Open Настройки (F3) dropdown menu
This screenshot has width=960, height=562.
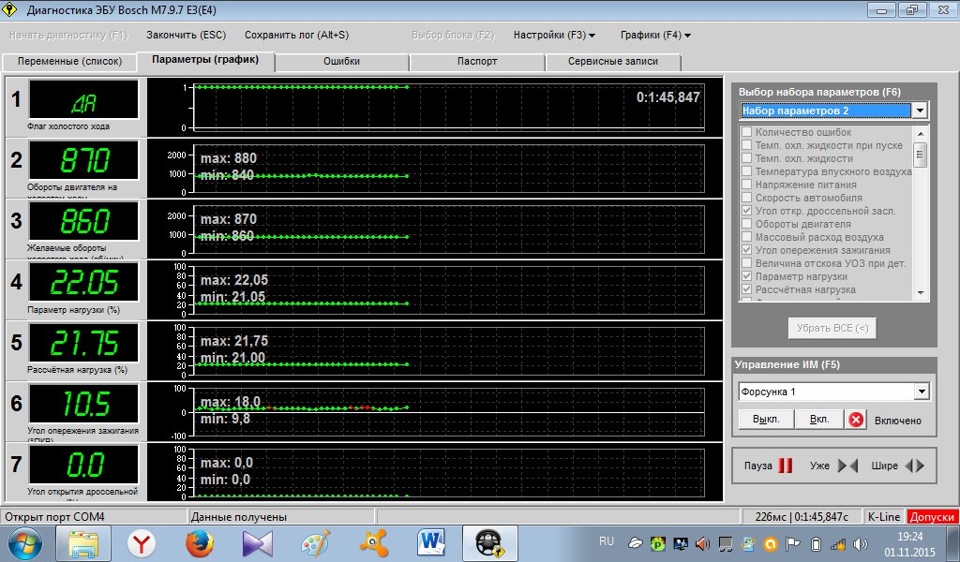[554, 35]
